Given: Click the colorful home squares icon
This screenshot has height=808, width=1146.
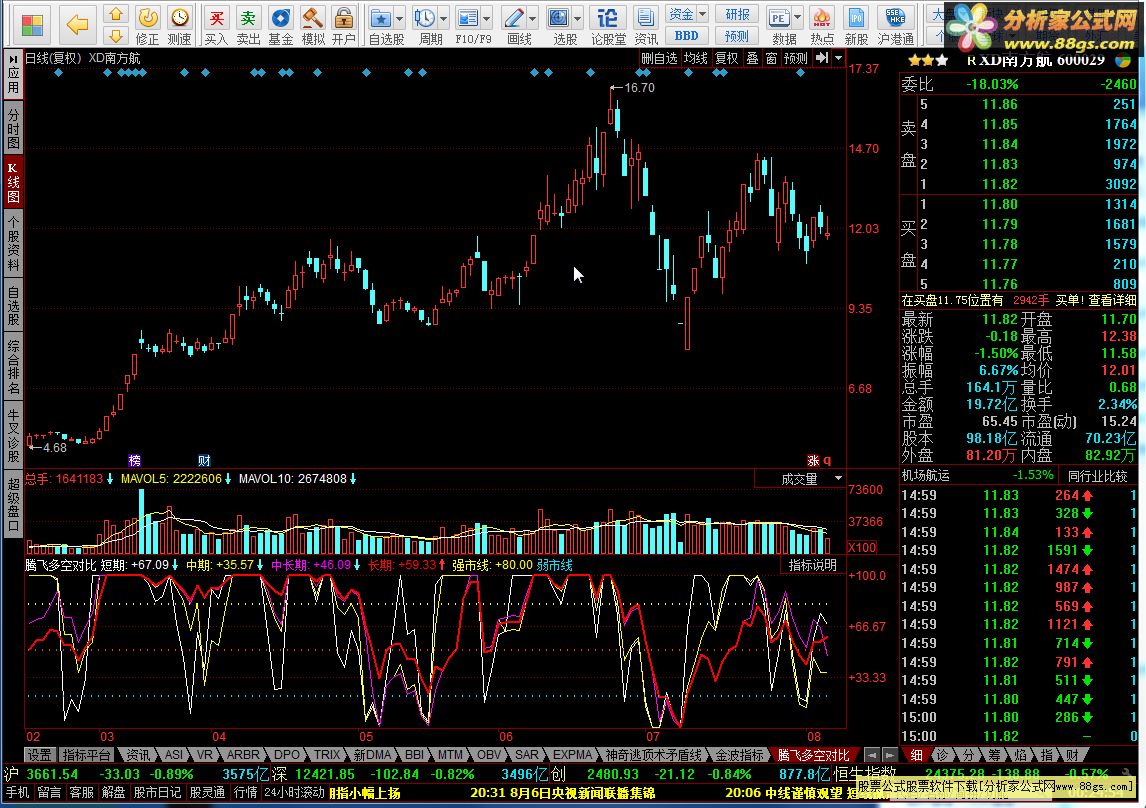Looking at the screenshot, I should tap(31, 24).
